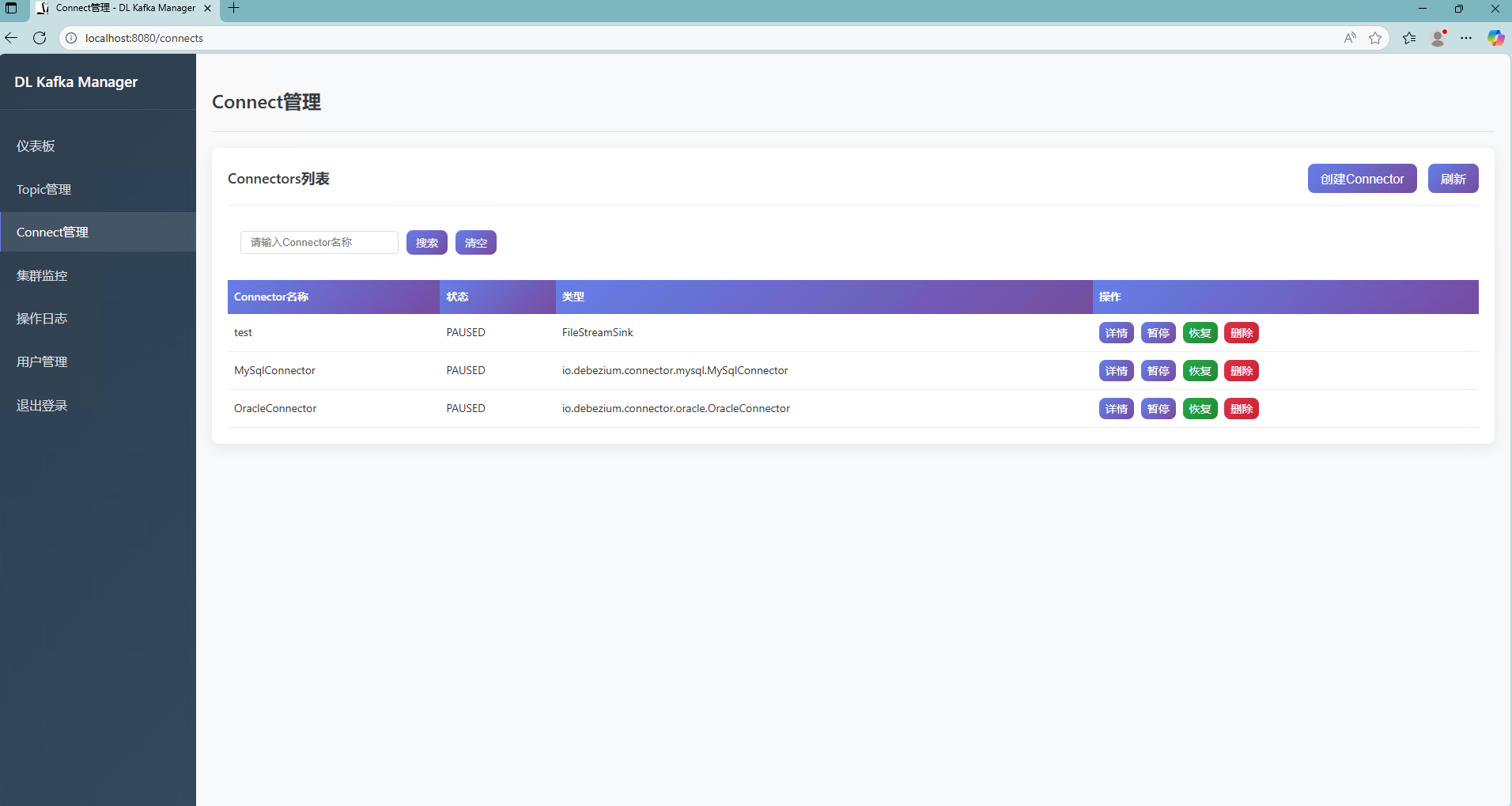Click 恢复 for the test connector
This screenshot has height=806, width=1512.
1200,333
